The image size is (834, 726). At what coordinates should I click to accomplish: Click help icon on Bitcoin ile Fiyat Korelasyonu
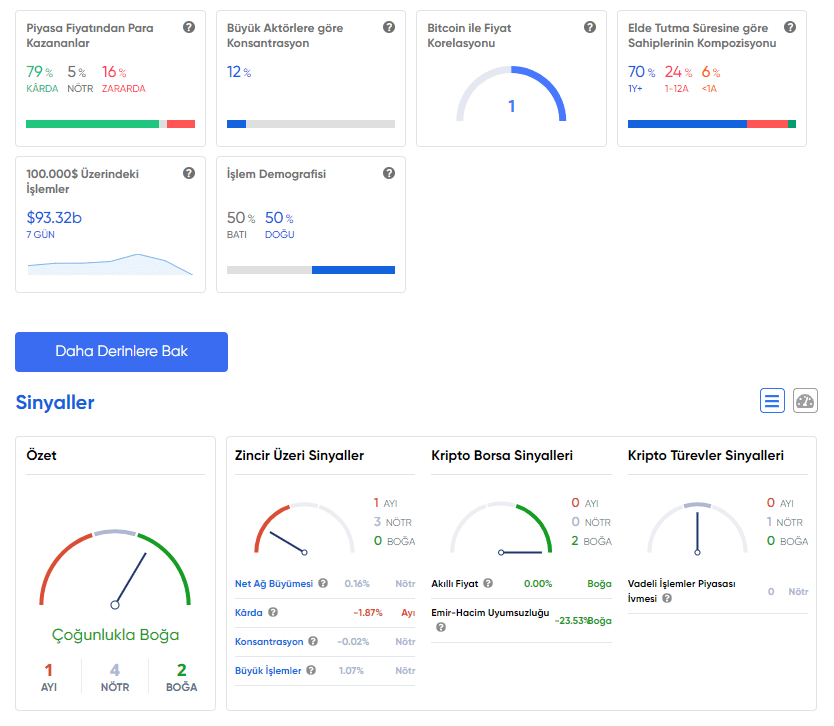590,27
